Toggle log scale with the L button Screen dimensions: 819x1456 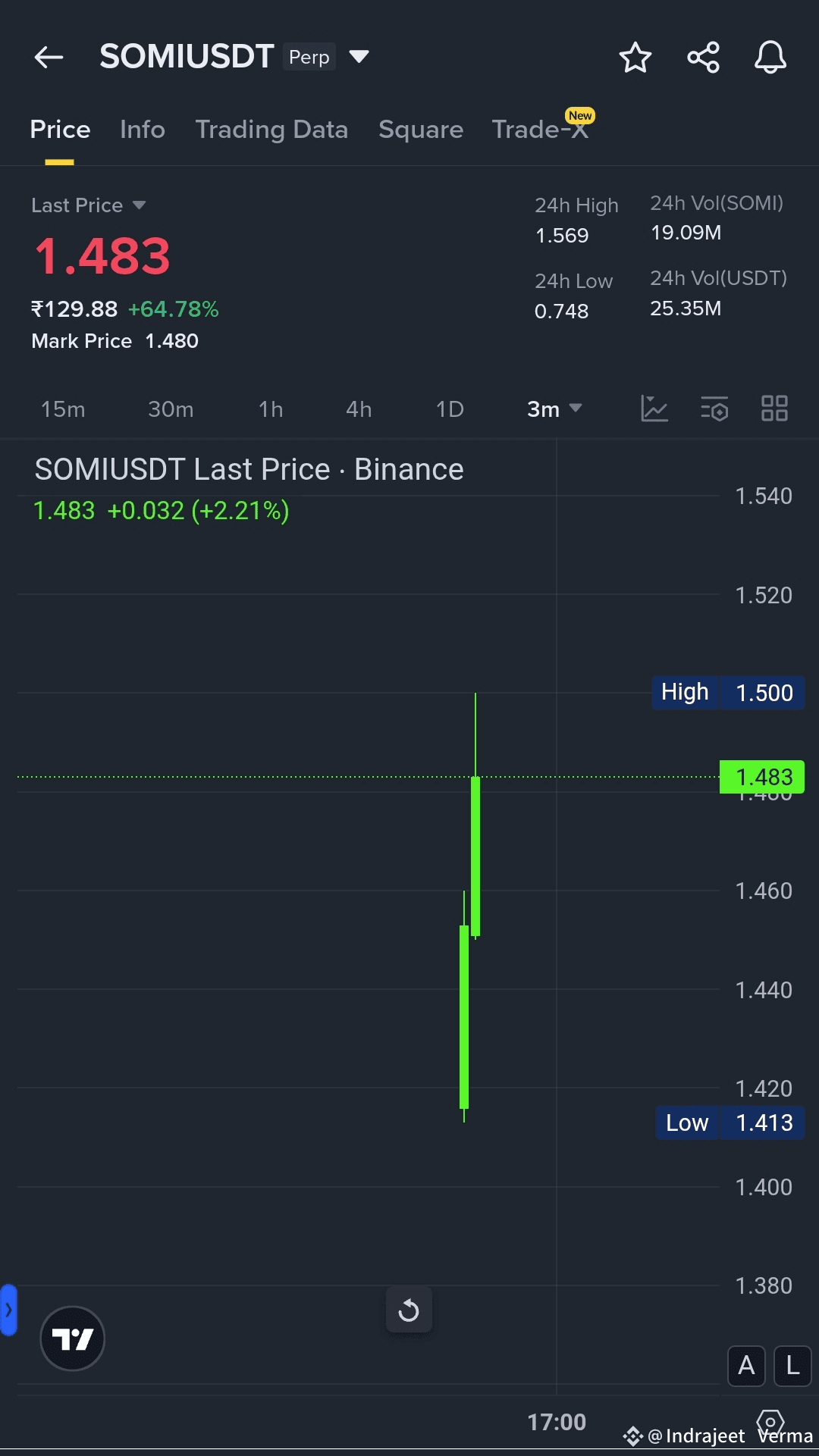point(792,1365)
